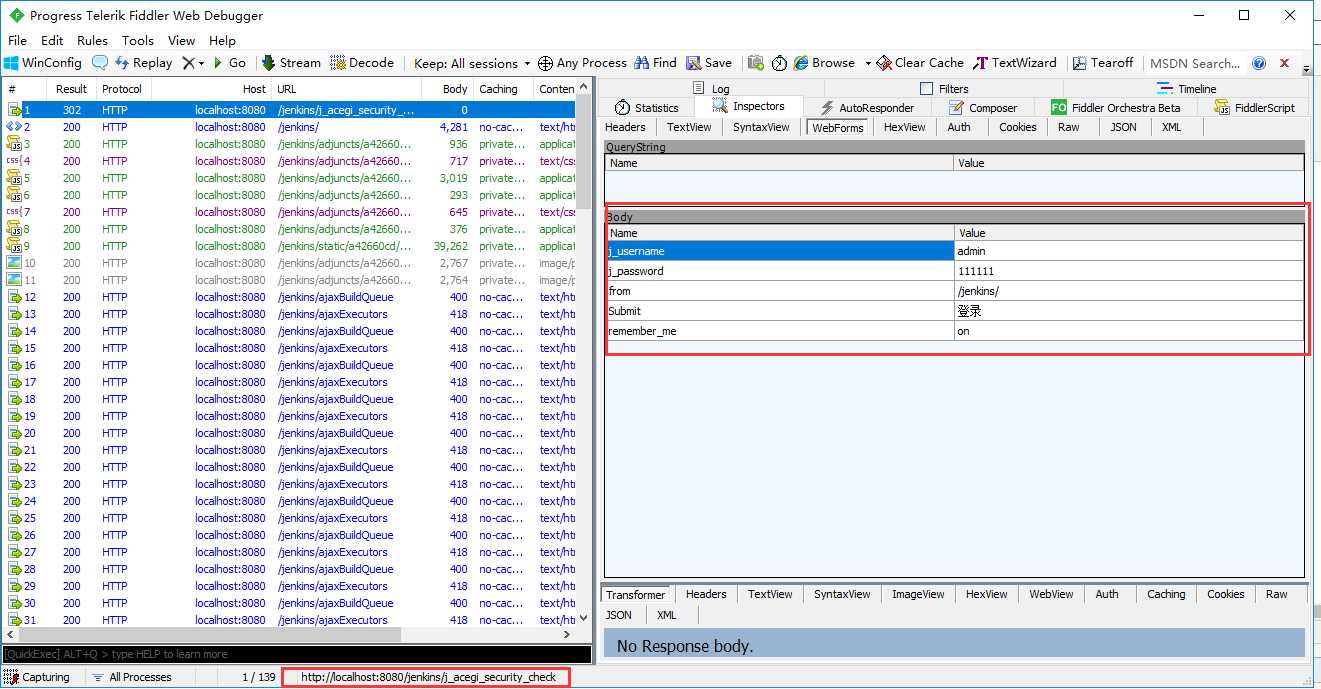Select request Cookies inspector tab
The width and height of the screenshot is (1321, 689).
(1017, 127)
